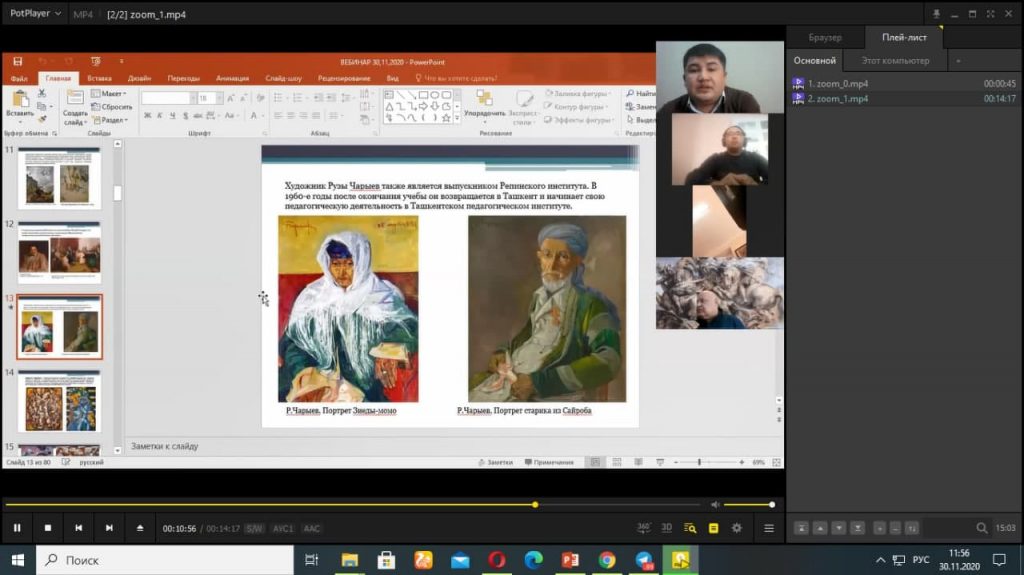Mute audio using the speaker icon
The height and width of the screenshot is (575, 1024).
714,505
